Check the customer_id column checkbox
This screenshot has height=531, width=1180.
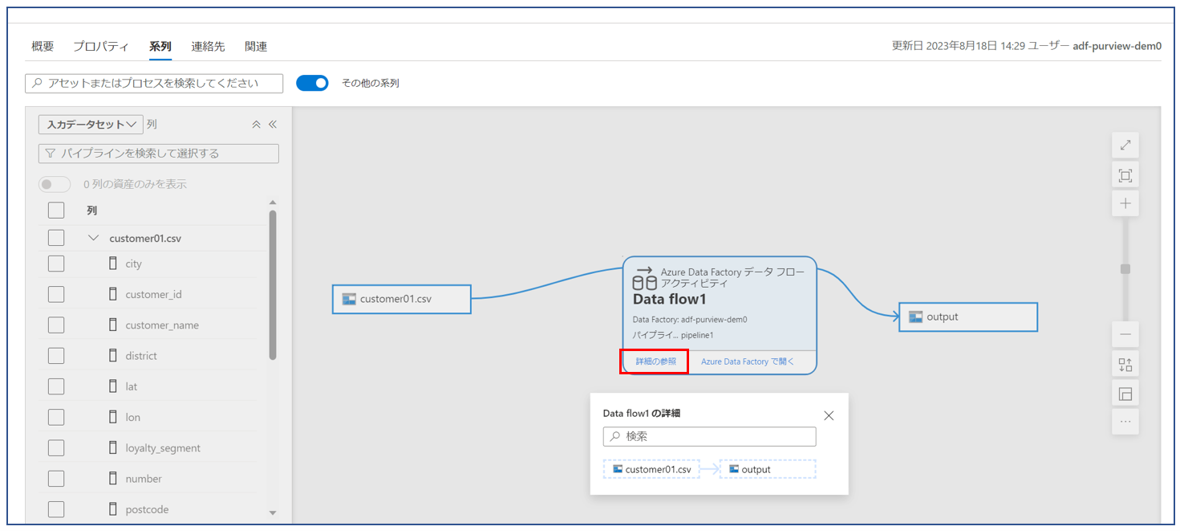pyautogui.click(x=56, y=295)
